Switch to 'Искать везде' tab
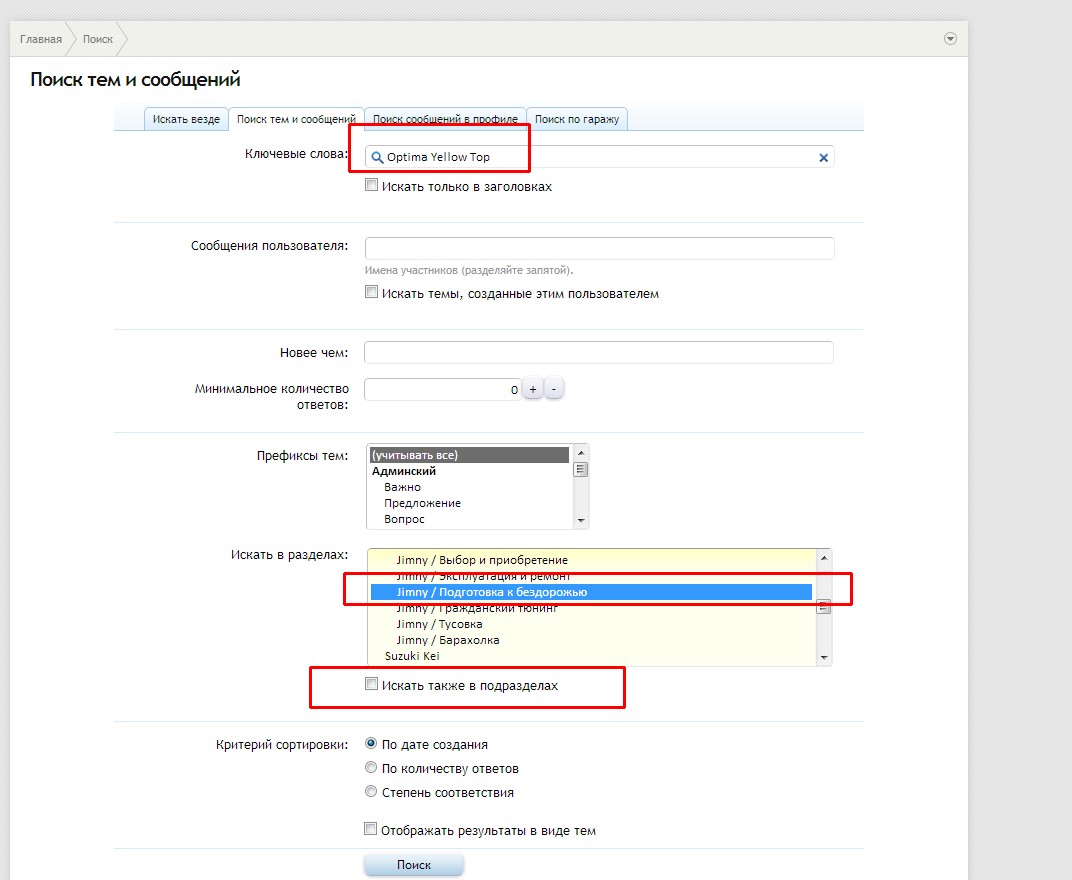 (x=186, y=119)
